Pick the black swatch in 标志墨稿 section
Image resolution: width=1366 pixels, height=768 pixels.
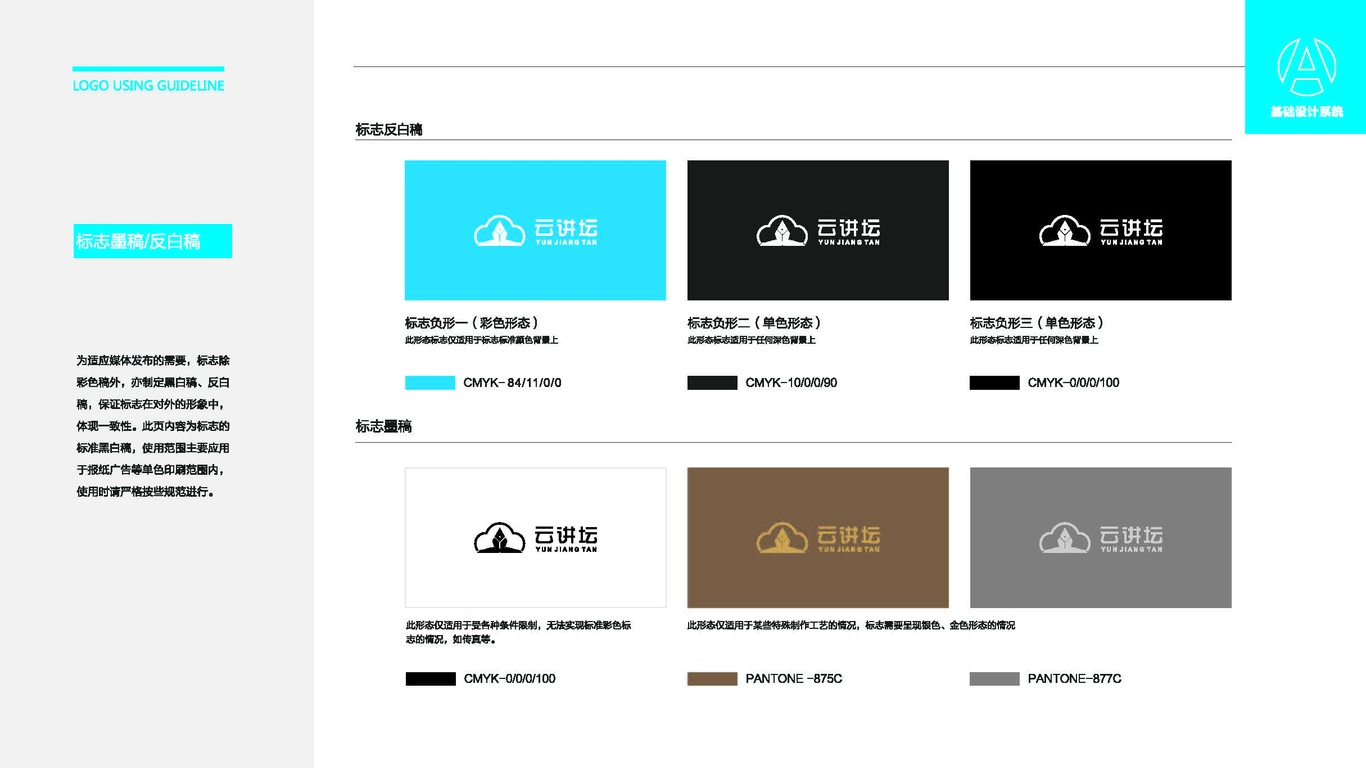click(430, 679)
